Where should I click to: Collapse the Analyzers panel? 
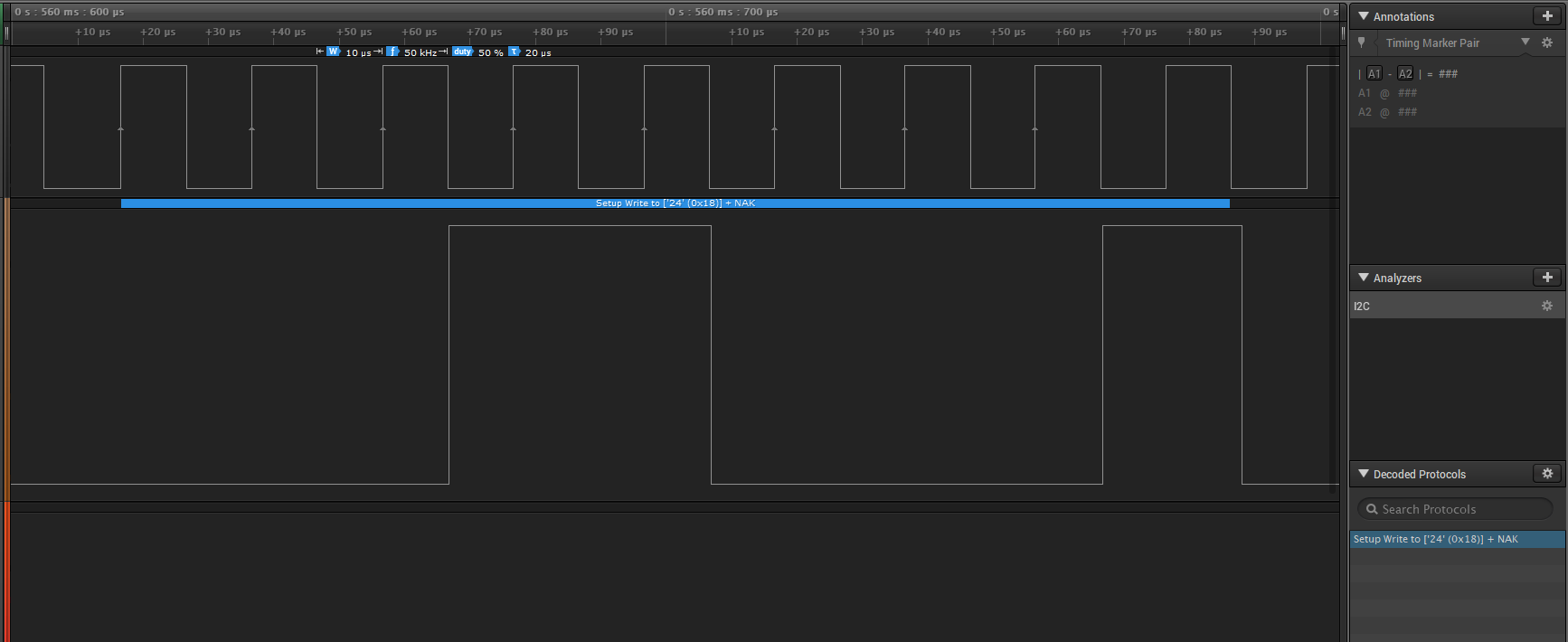1364,278
